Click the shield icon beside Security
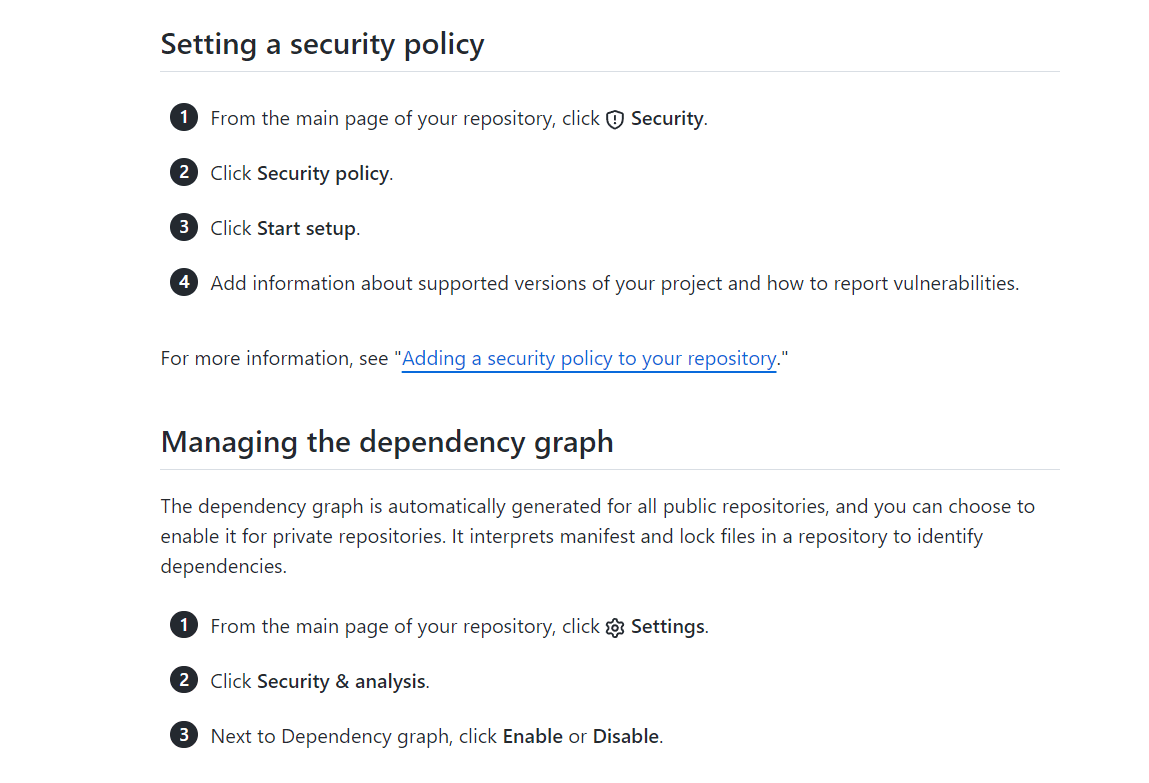This screenshot has height=783, width=1149. (615, 120)
